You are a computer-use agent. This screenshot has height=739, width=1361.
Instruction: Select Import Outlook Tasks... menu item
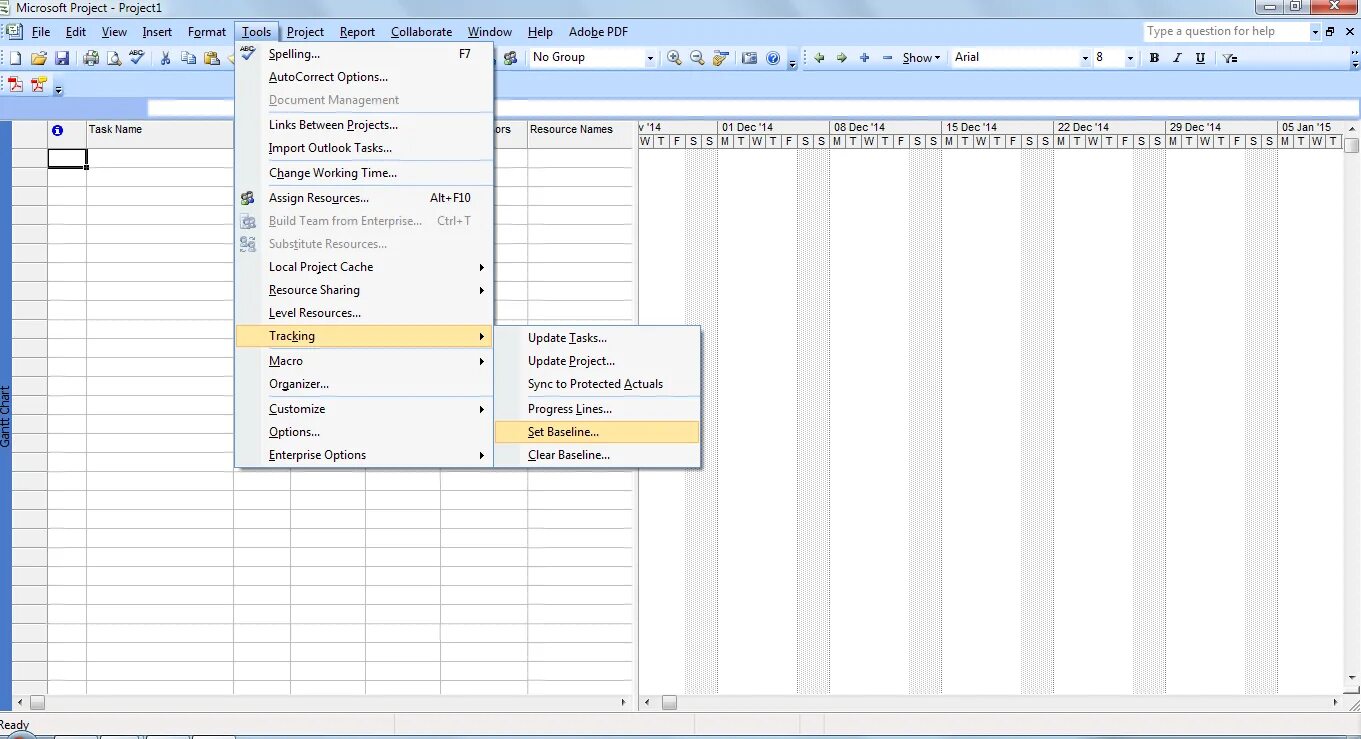coord(365,148)
